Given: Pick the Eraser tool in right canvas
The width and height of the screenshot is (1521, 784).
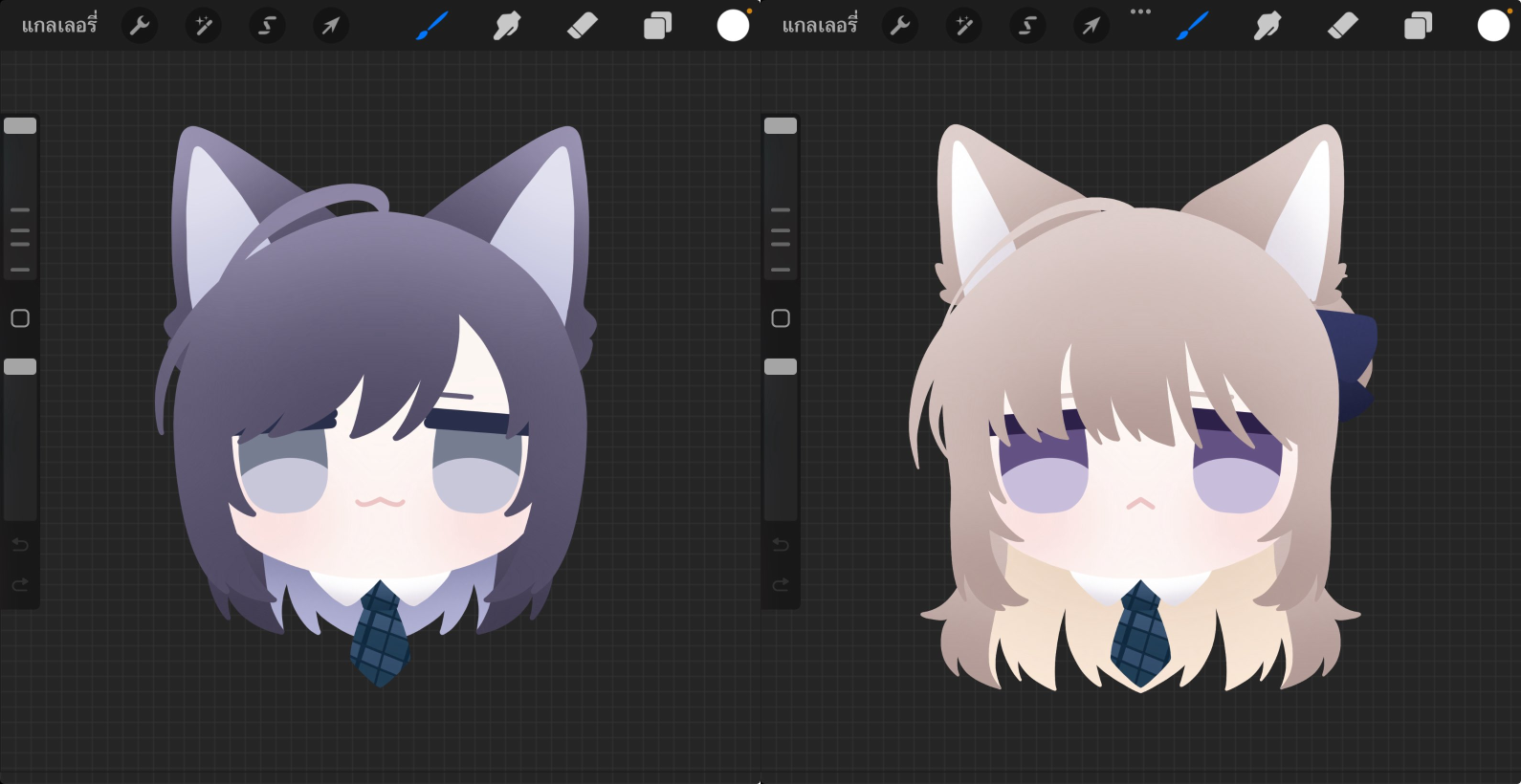Looking at the screenshot, I should click(1342, 26).
